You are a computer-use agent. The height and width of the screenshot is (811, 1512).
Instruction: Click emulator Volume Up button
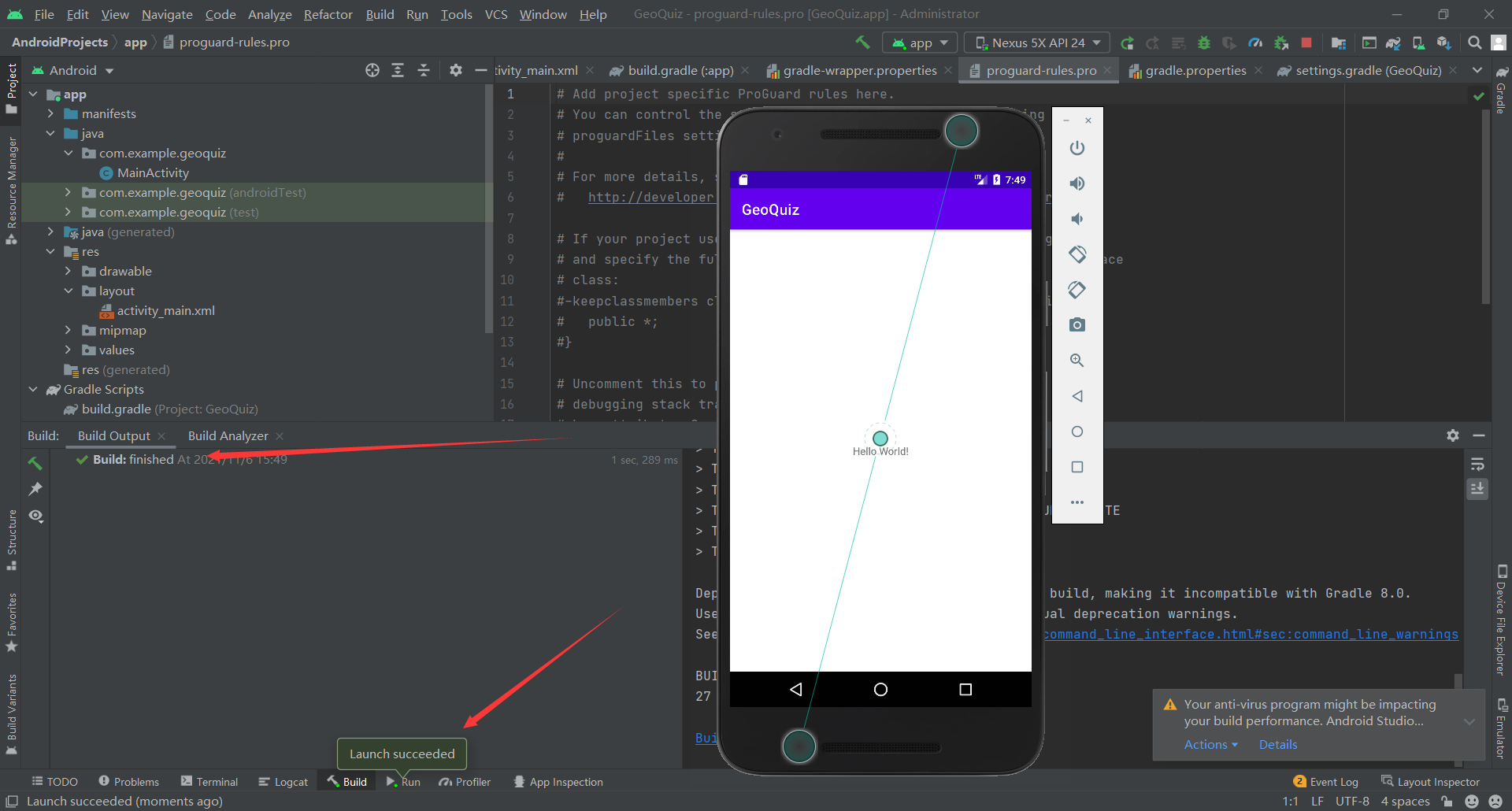(x=1077, y=183)
